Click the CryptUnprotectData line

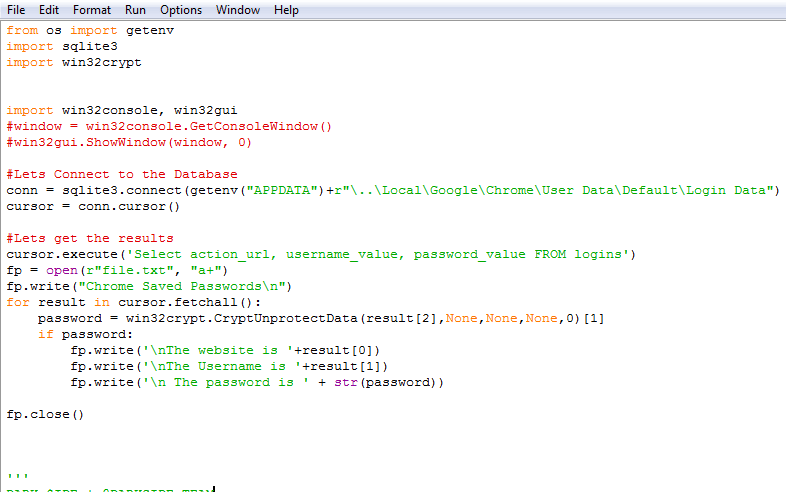coord(321,318)
